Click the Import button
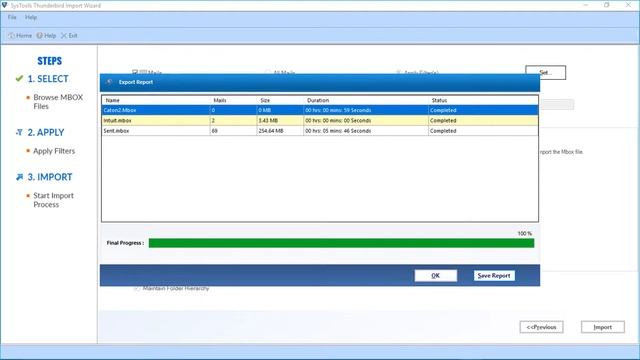This screenshot has height=360, width=640. point(602,327)
